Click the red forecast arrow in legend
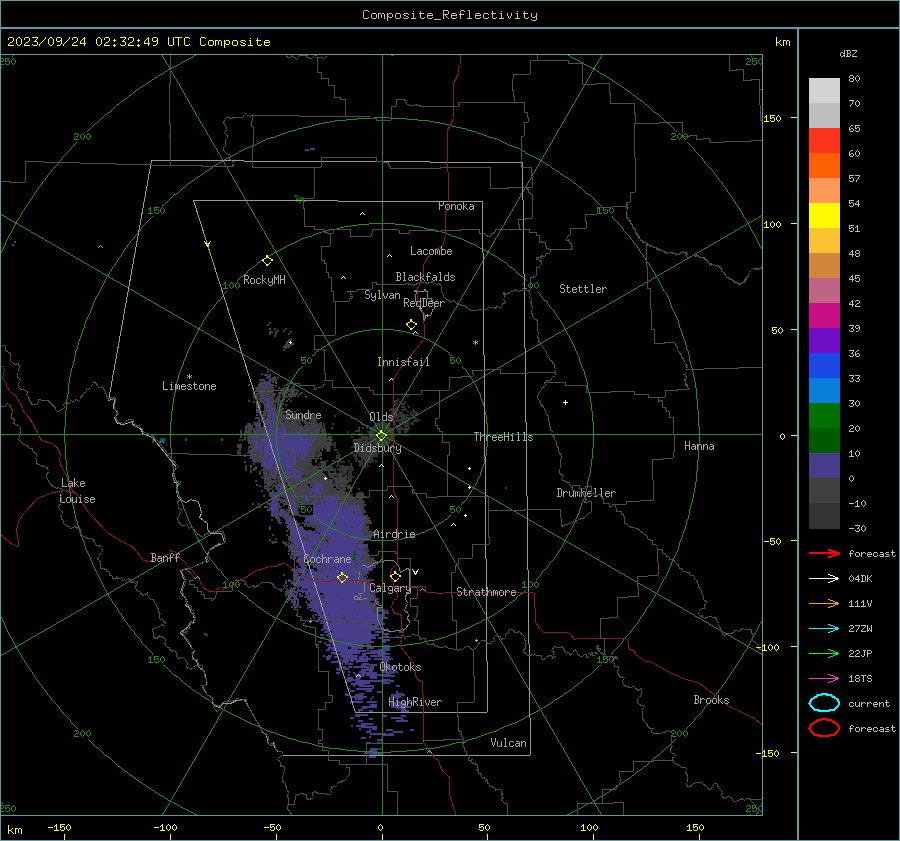Image resolution: width=900 pixels, height=841 pixels. (x=824, y=553)
